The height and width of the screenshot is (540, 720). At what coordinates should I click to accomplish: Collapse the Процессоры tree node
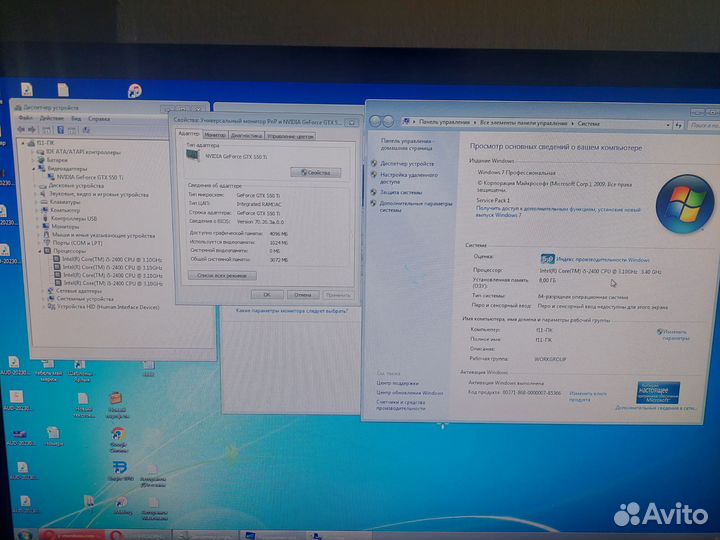click(x=40, y=251)
